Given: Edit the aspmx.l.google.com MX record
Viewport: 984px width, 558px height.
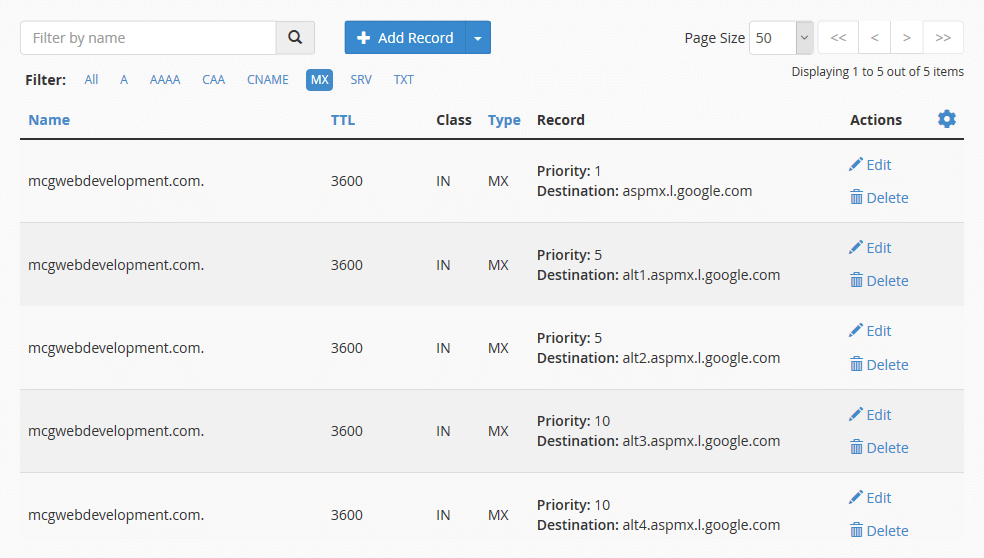Looking at the screenshot, I should 869,165.
